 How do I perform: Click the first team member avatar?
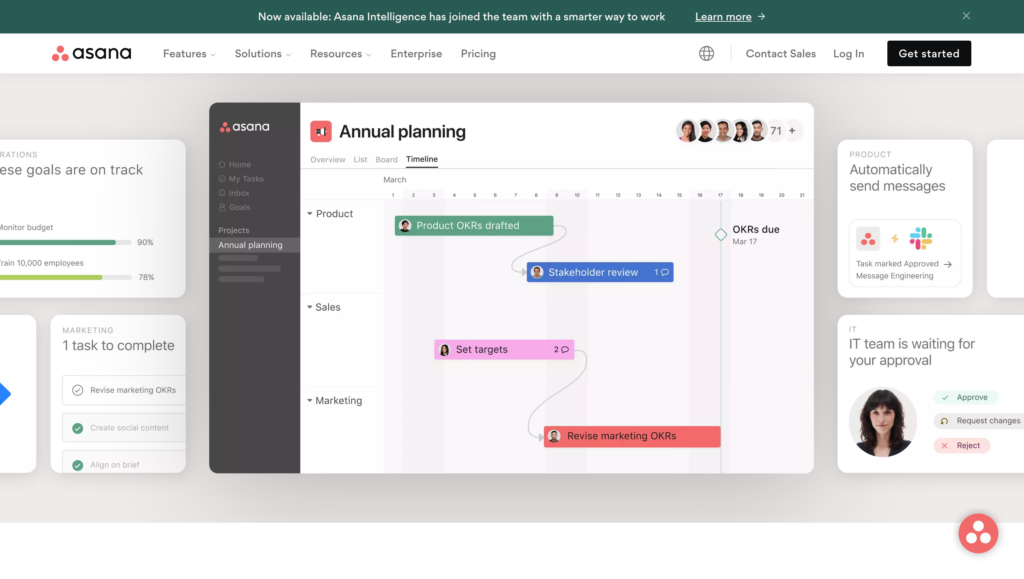pos(686,131)
